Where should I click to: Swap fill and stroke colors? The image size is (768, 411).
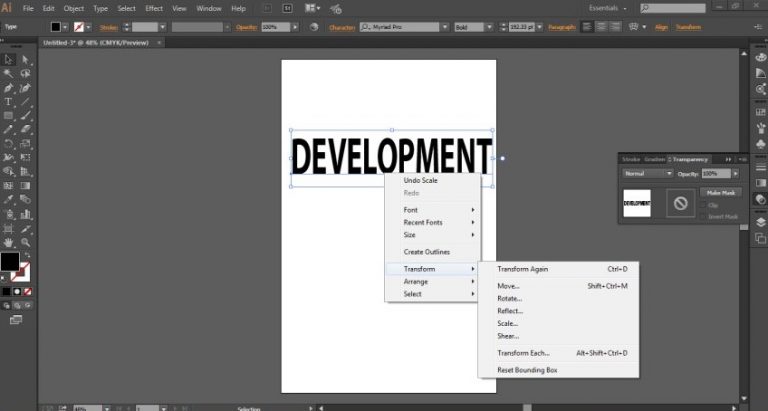tap(28, 255)
